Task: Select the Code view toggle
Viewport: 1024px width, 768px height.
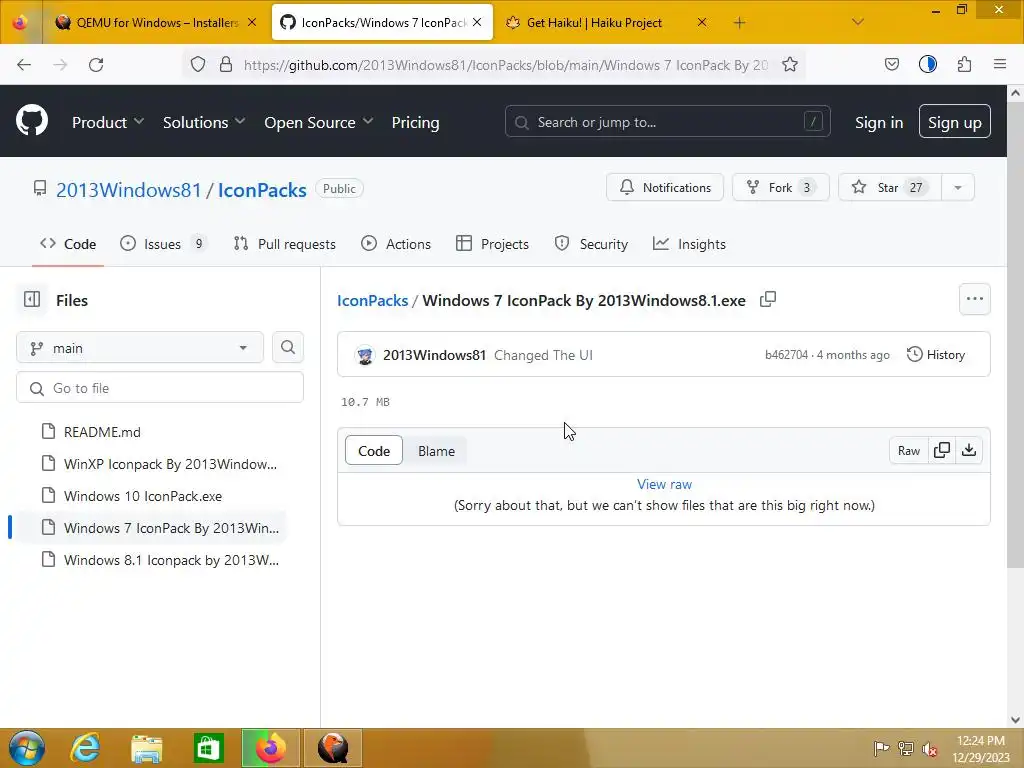Action: (374, 451)
